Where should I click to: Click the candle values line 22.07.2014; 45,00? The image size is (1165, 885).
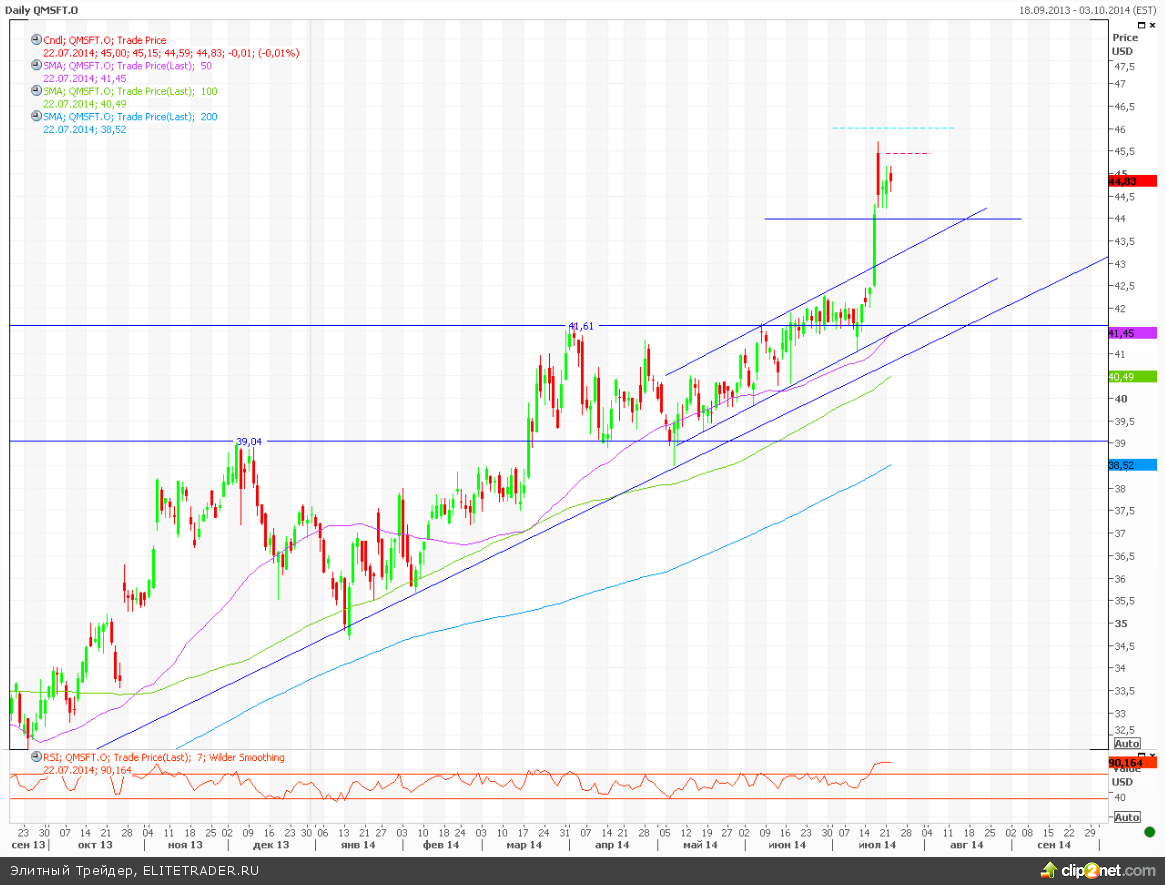pyautogui.click(x=171, y=53)
